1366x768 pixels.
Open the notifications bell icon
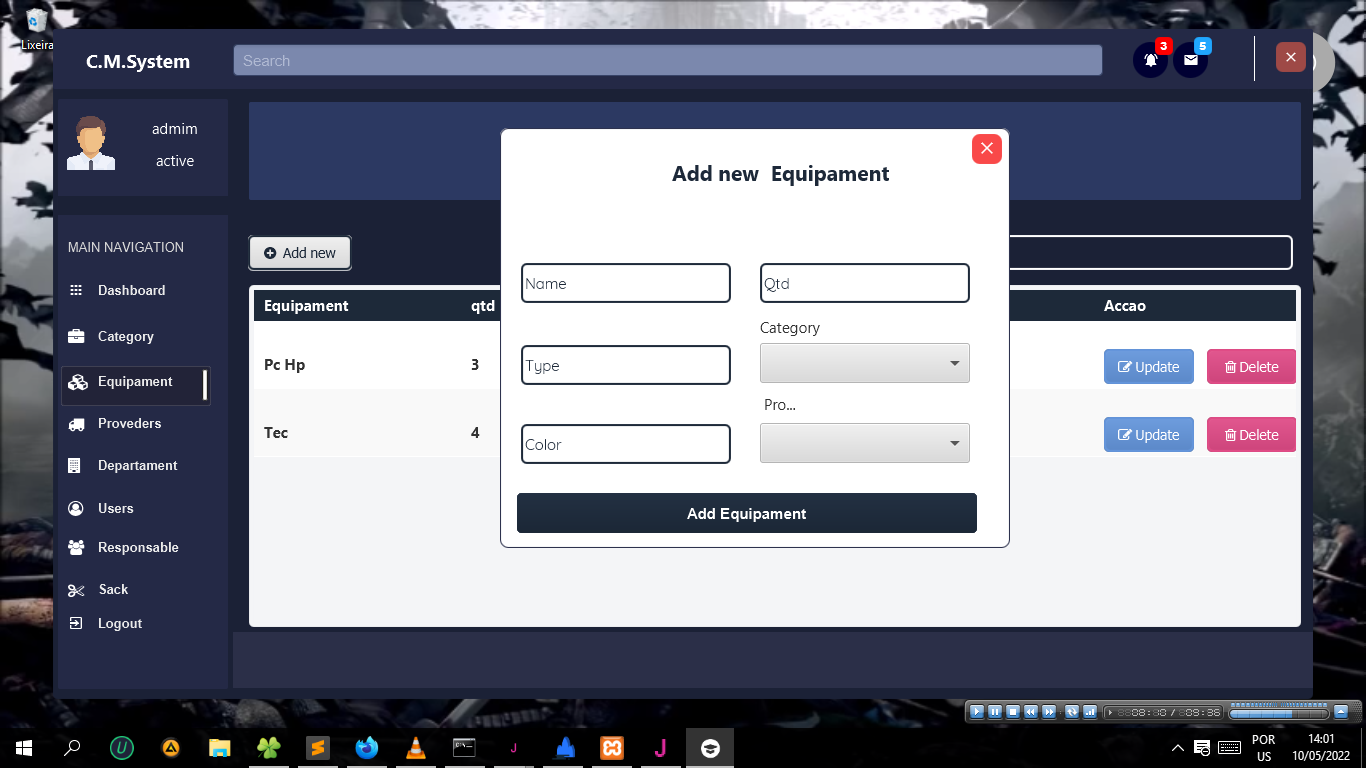[x=1150, y=60]
